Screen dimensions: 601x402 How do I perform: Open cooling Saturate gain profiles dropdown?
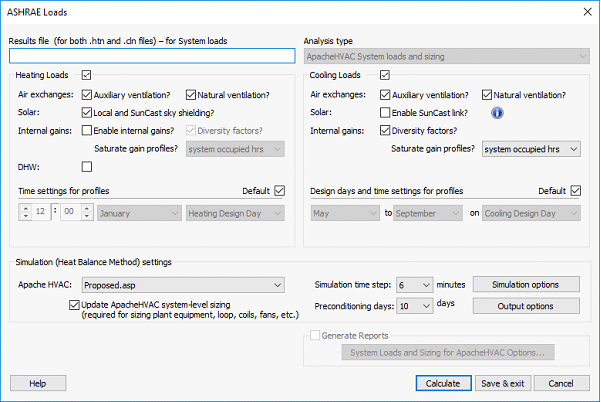530,148
